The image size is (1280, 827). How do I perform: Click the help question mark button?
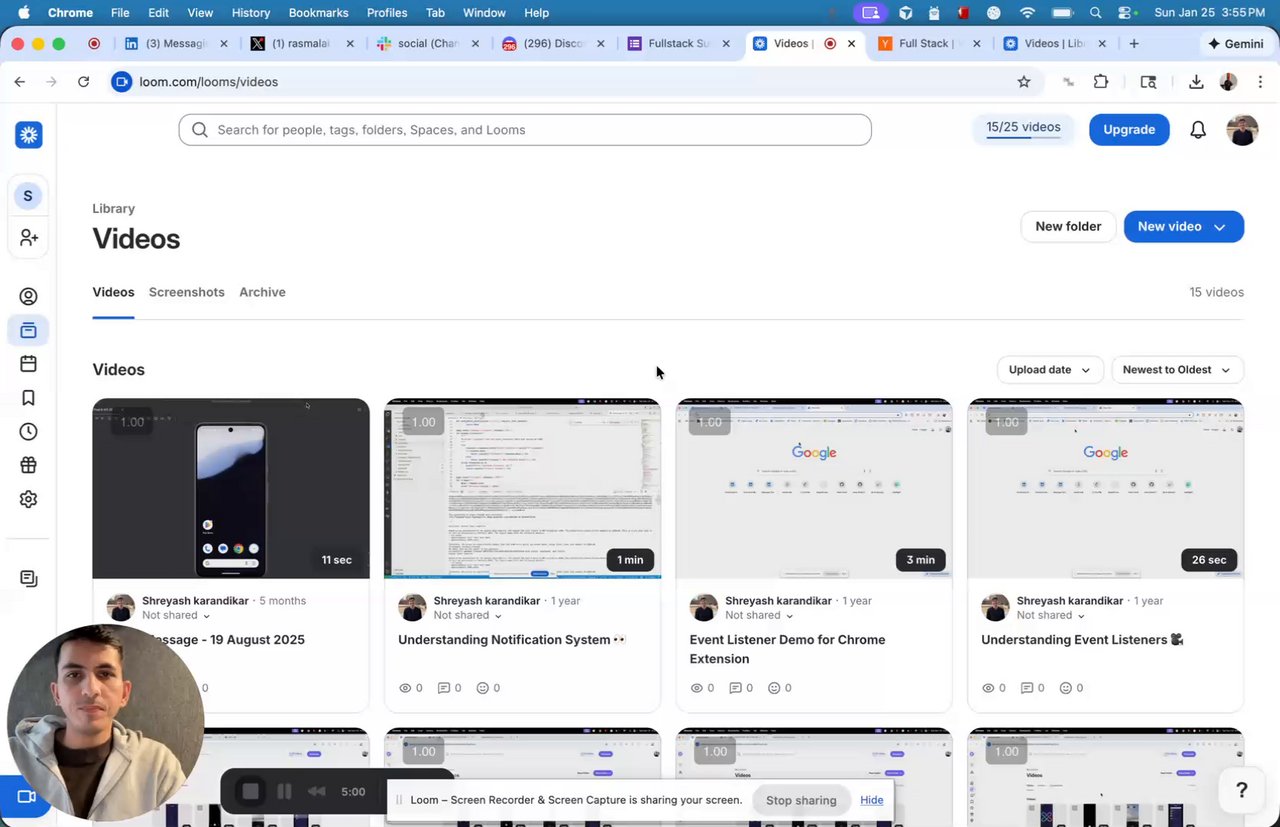click(1242, 791)
